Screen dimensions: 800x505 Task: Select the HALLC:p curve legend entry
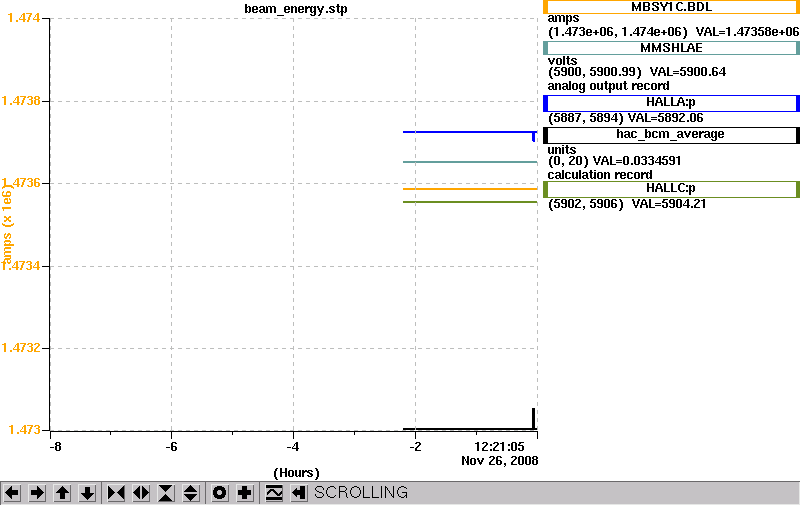pos(671,189)
